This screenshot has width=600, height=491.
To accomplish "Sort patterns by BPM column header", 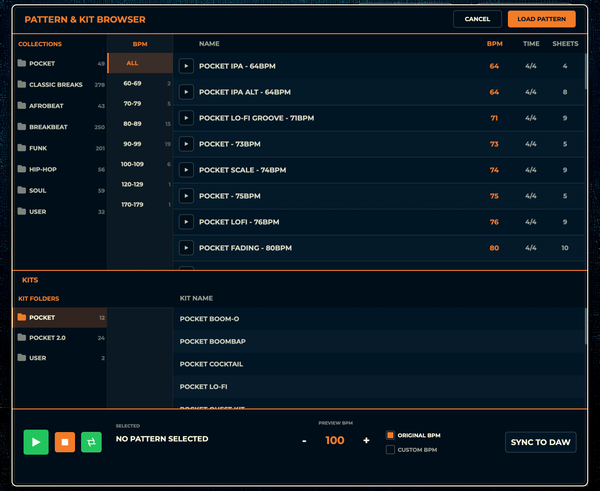I will [494, 44].
